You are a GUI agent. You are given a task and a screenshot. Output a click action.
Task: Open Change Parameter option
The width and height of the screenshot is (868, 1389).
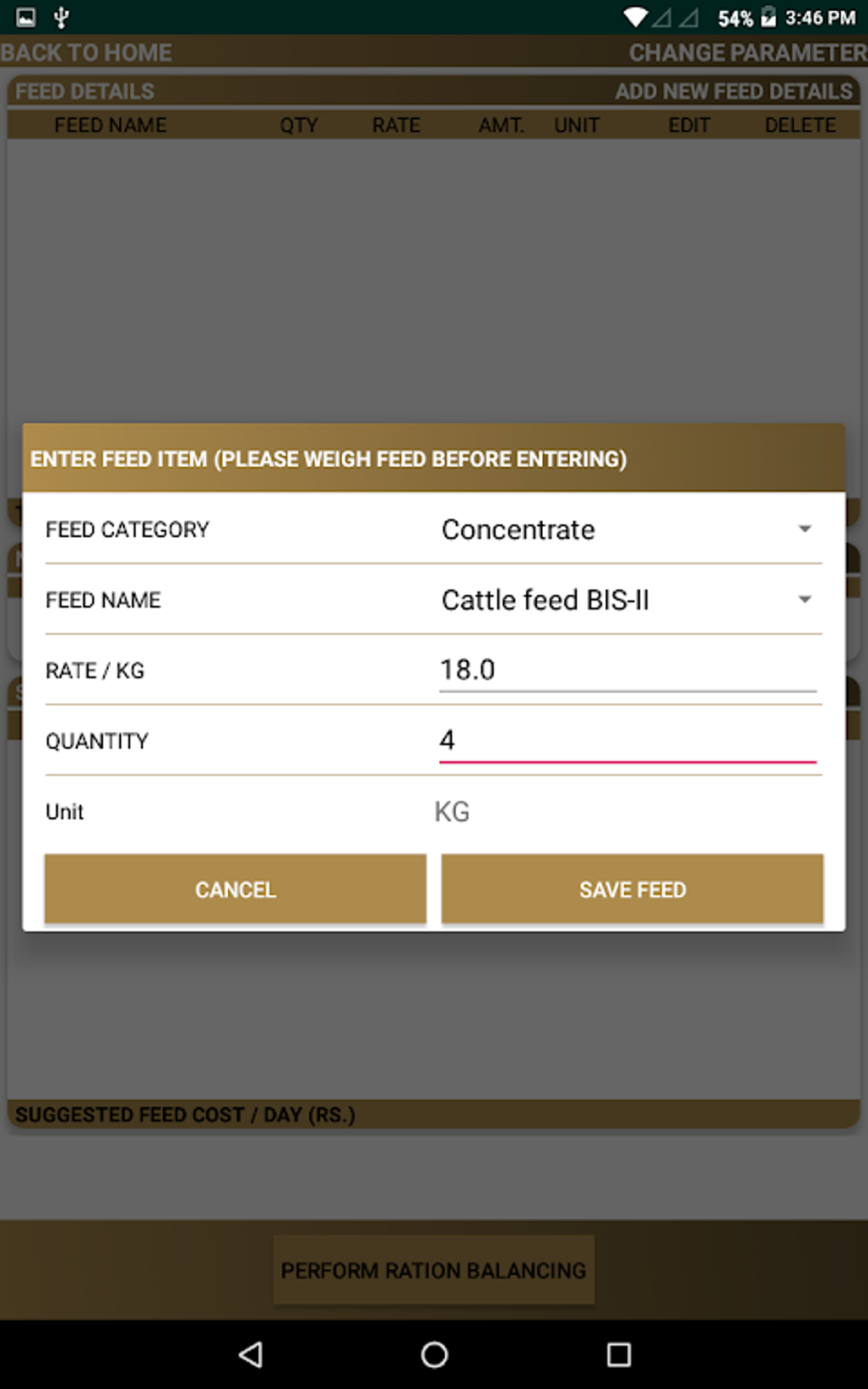(747, 53)
